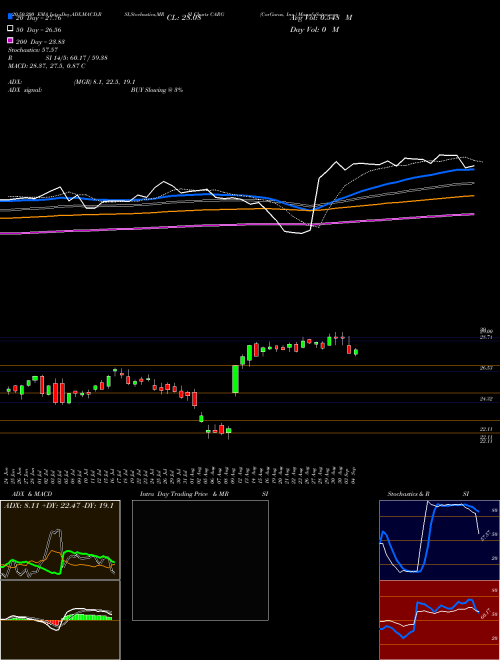
Task: Click the magenta 200-day moving average line
Action: [x=236, y=225]
